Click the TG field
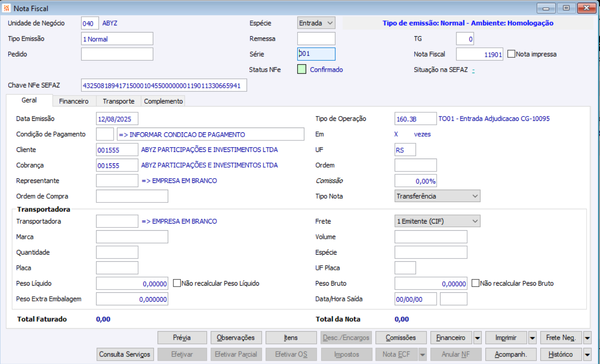Screen dimensions: 600x364 coord(465,39)
